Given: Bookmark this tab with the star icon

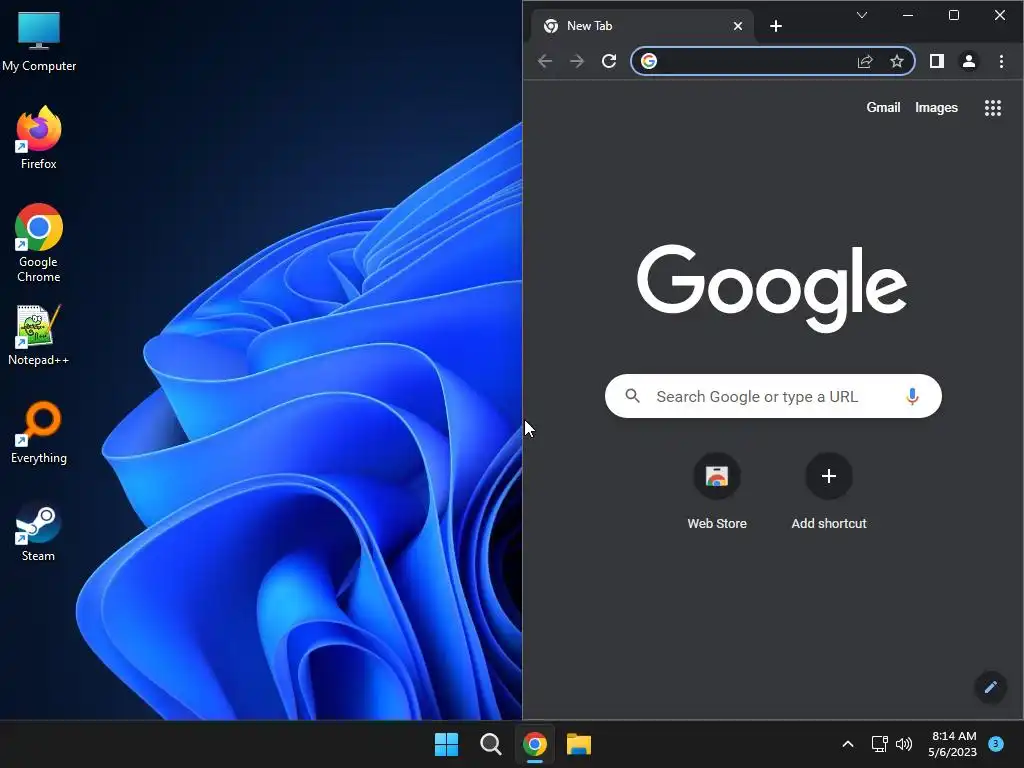Looking at the screenshot, I should tap(897, 61).
